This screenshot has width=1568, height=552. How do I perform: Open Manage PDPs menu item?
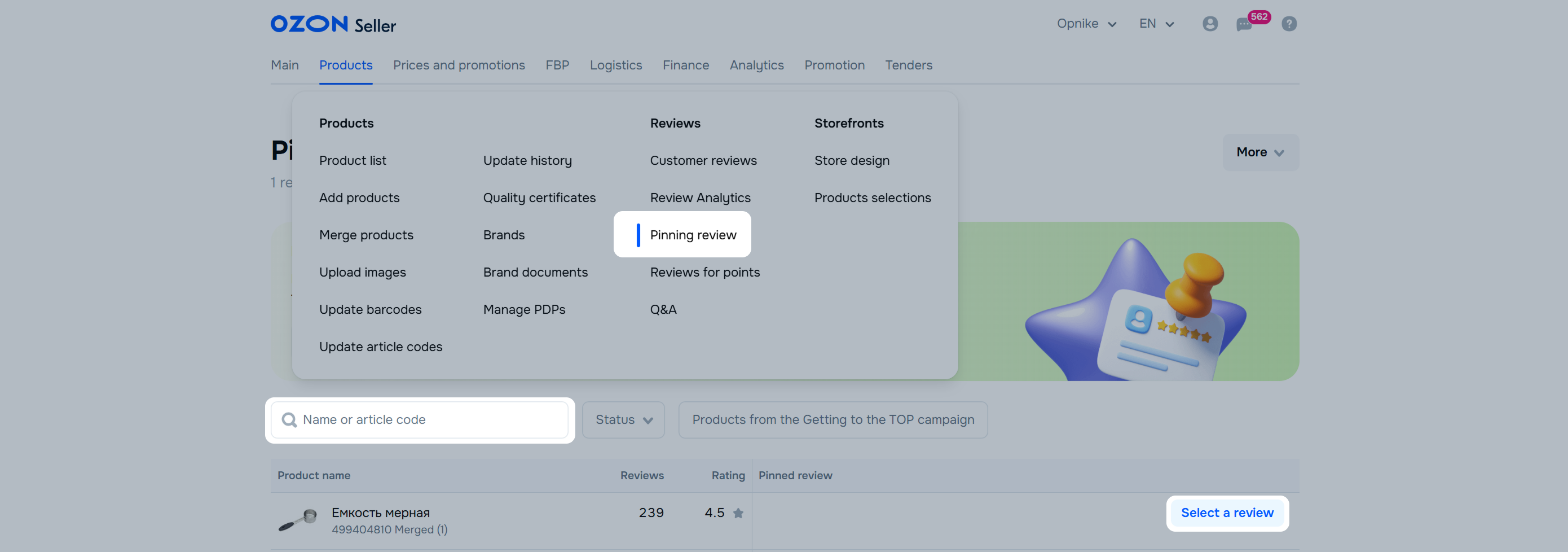(x=523, y=309)
